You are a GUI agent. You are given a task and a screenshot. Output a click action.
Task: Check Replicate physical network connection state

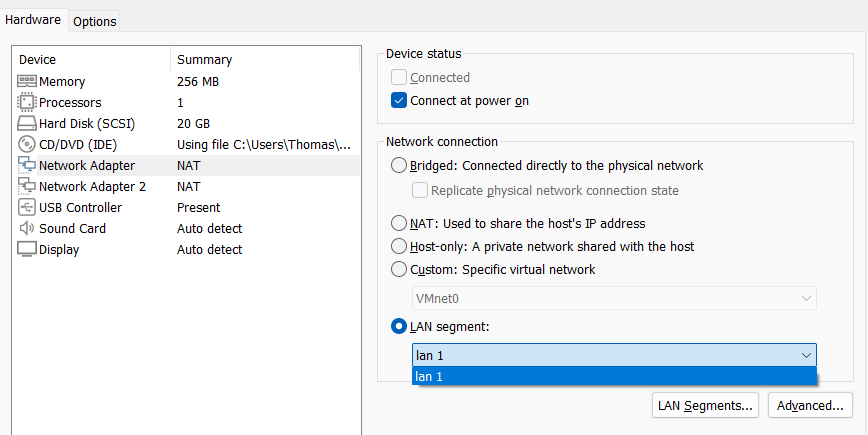420,190
